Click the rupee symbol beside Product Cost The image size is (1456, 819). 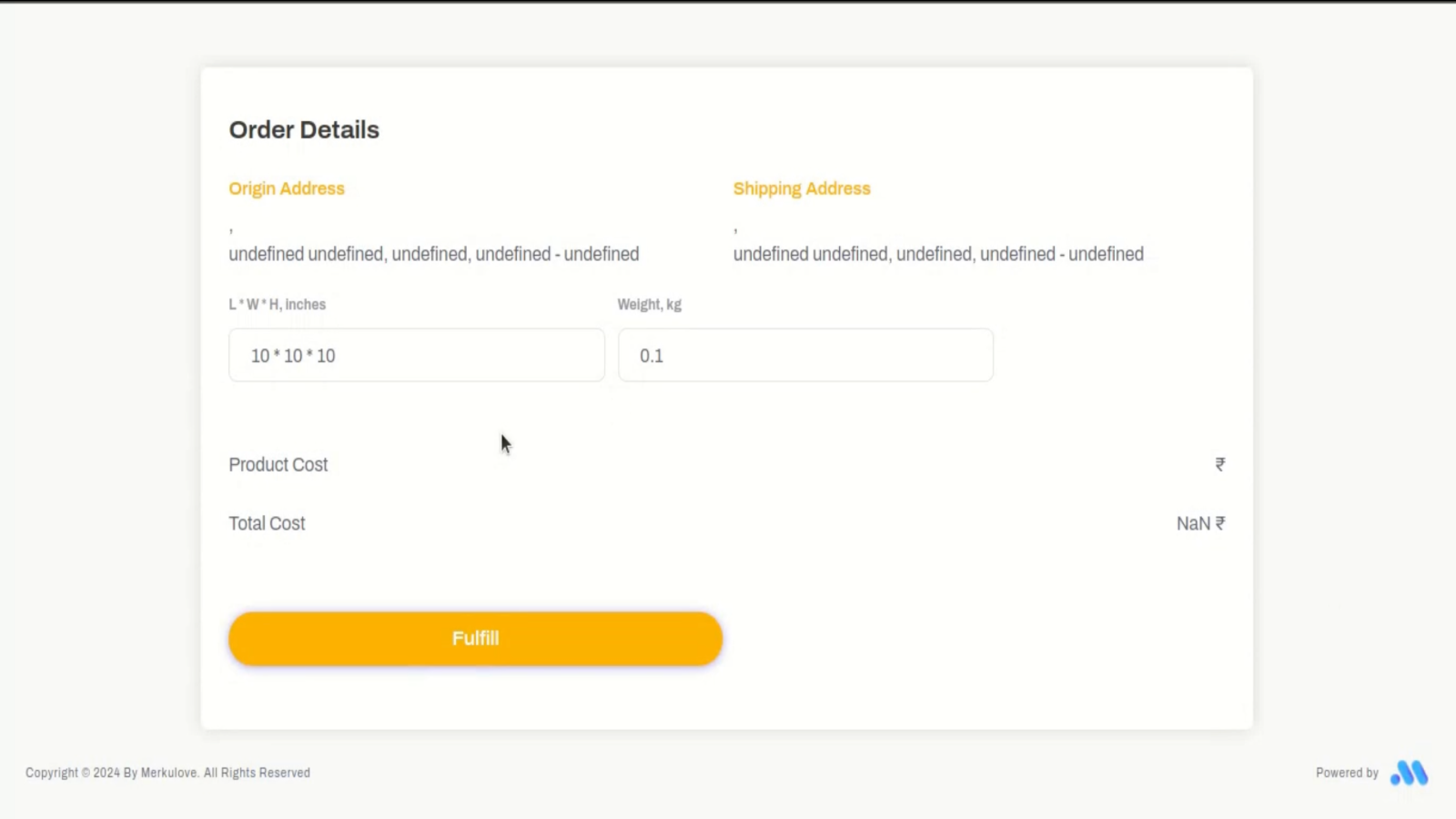[1219, 464]
